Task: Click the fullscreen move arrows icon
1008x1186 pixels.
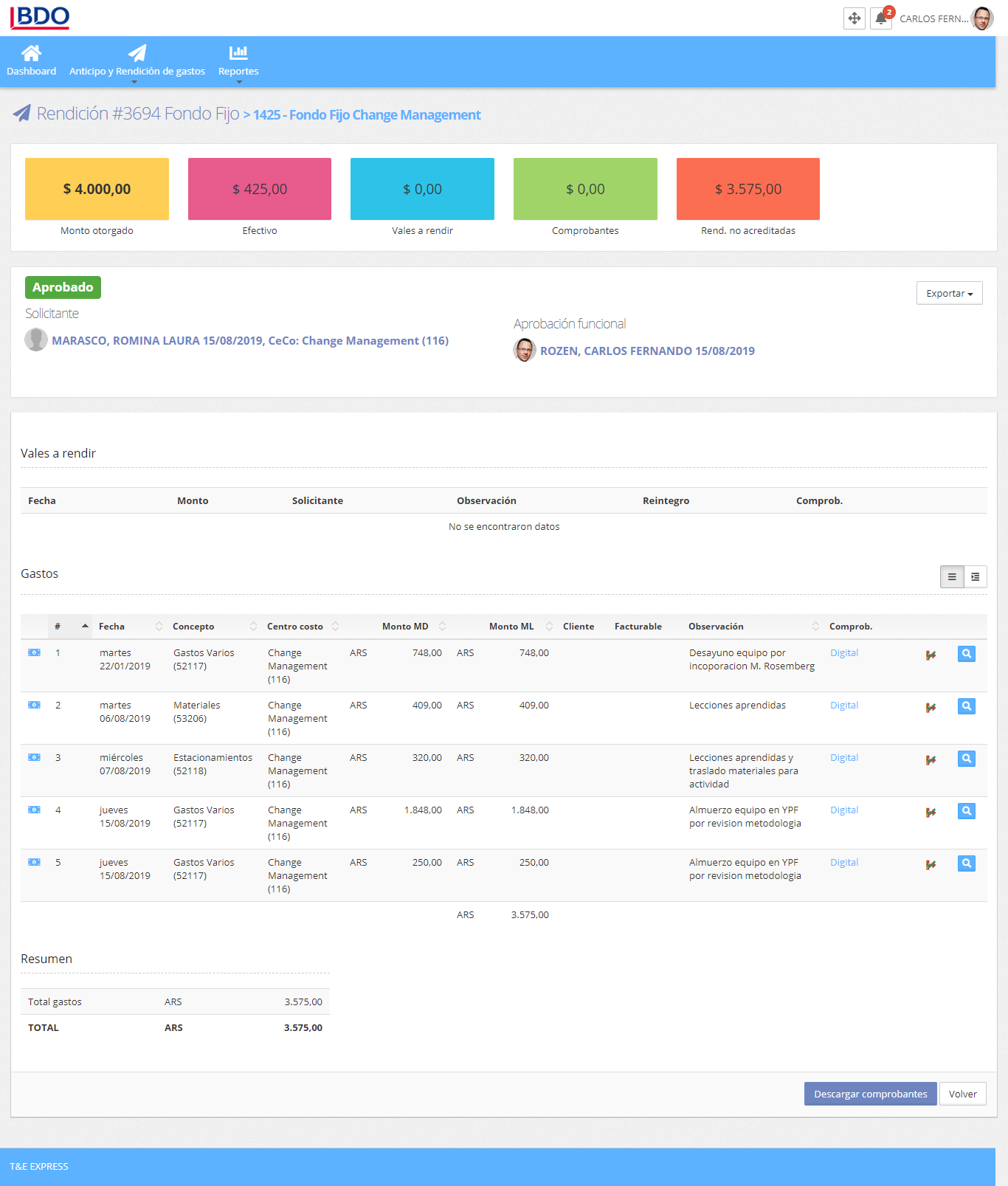Action: [854, 18]
